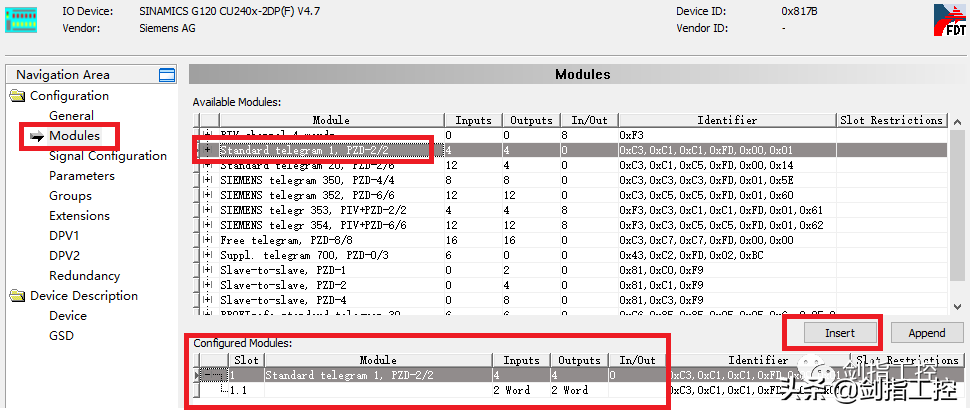Open Signal Configuration in navigation tree
Image resolution: width=970 pixels, height=415 pixels.
(x=108, y=156)
